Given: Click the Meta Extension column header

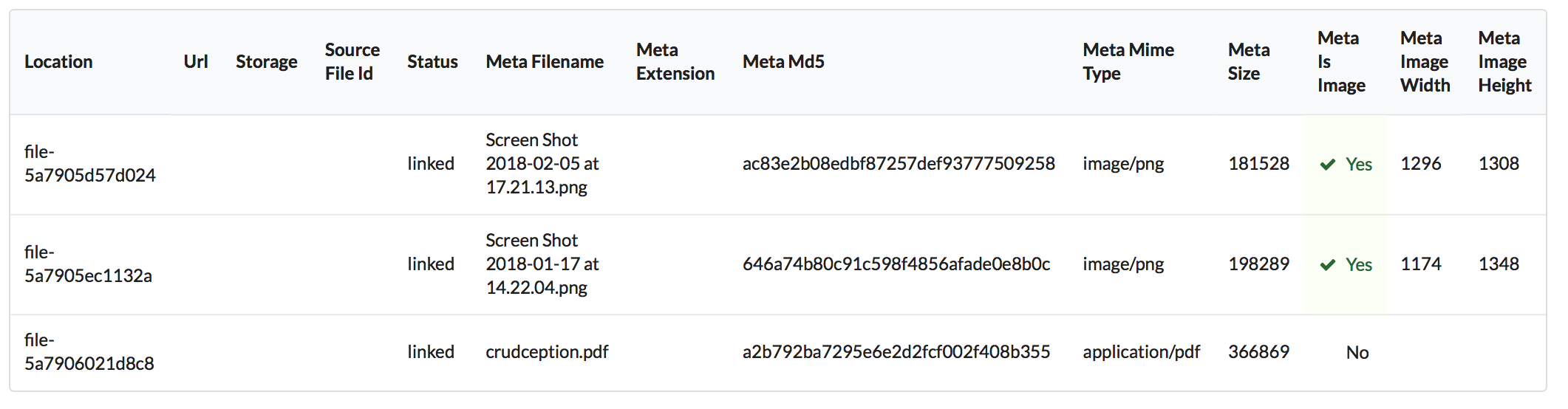Looking at the screenshot, I should pos(675,62).
